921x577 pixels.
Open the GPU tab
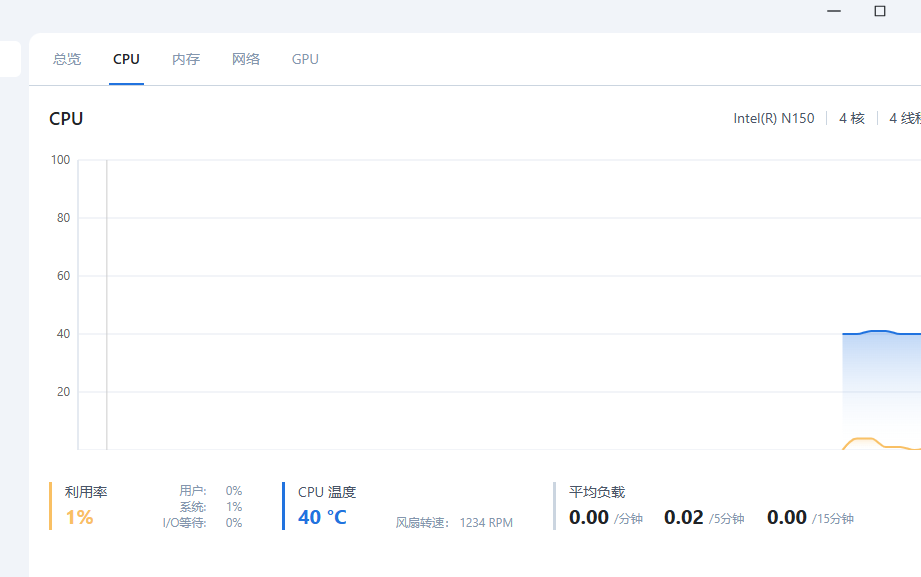tap(305, 59)
